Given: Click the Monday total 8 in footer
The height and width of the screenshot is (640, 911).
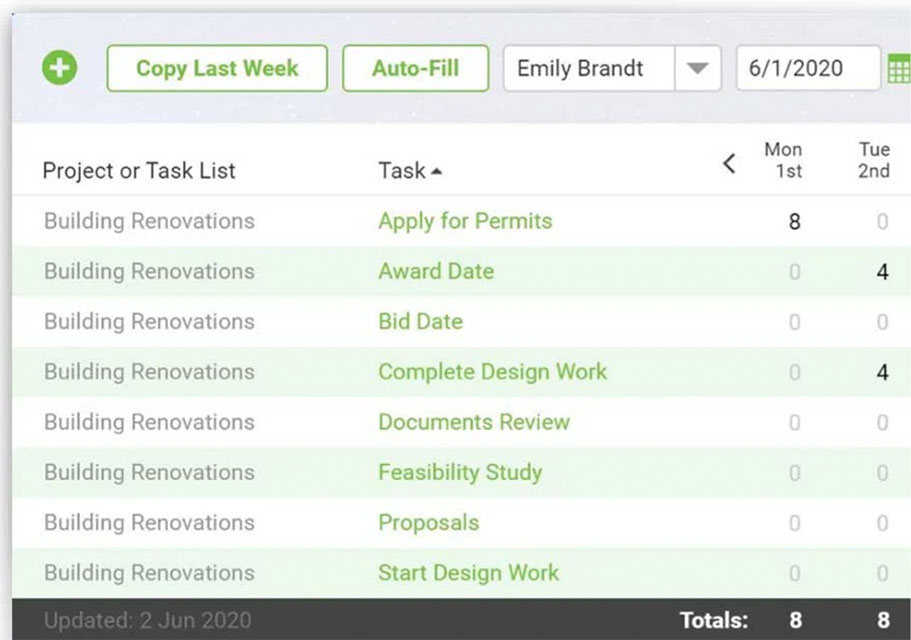Looking at the screenshot, I should pos(795,620).
